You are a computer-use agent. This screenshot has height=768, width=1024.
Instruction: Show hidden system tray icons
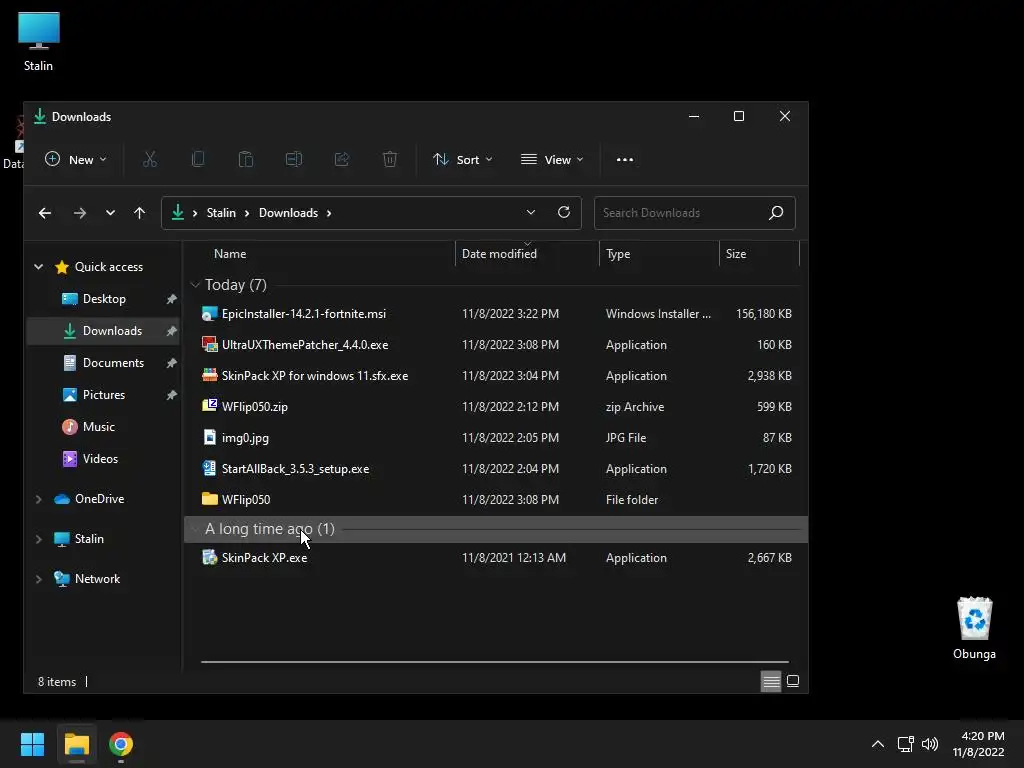point(878,744)
